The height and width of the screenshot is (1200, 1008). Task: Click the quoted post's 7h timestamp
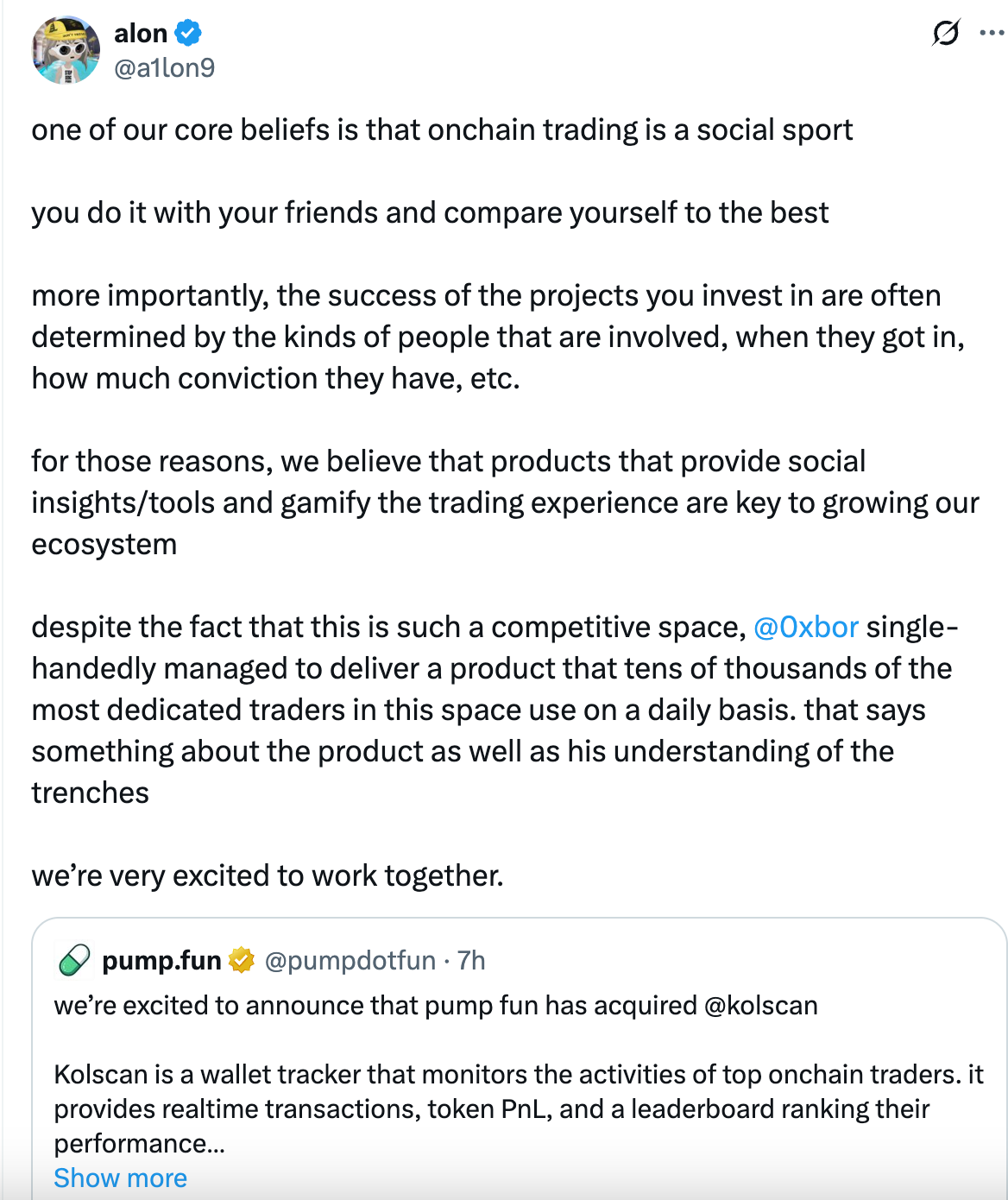click(471, 960)
